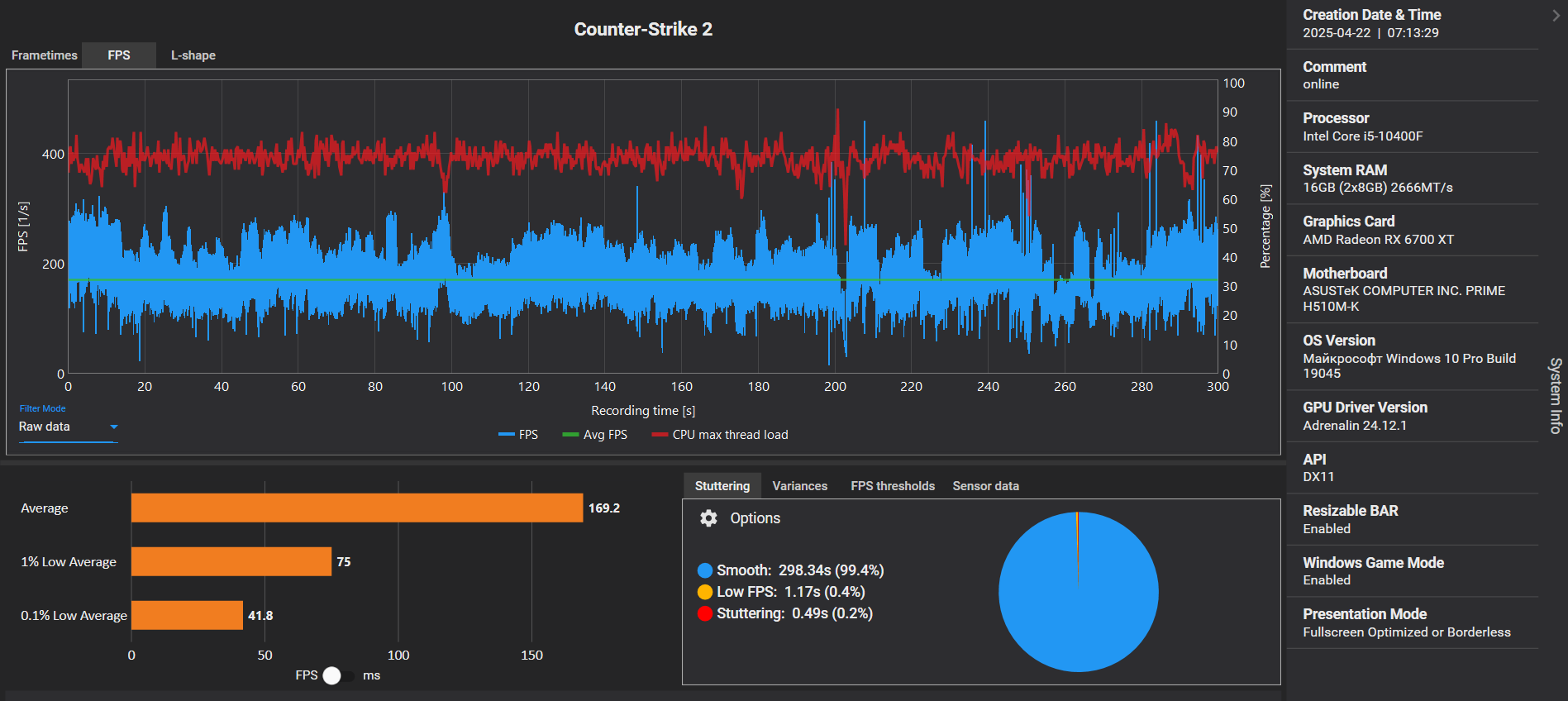Toggle the FPS series in the chart legend
Image resolution: width=1568 pixels, height=701 pixels.
[518, 435]
